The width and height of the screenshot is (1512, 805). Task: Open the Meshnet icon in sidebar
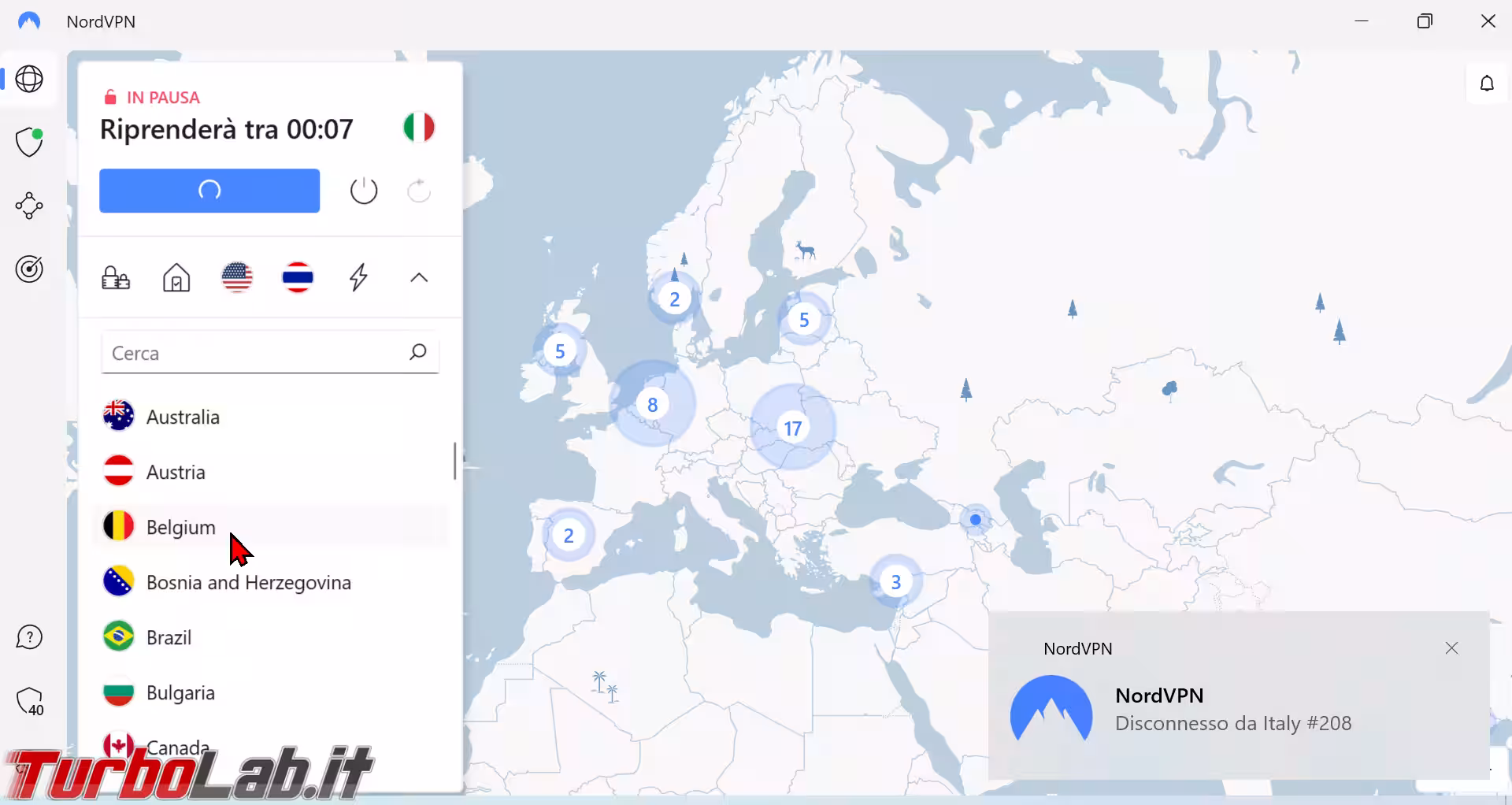tap(29, 206)
